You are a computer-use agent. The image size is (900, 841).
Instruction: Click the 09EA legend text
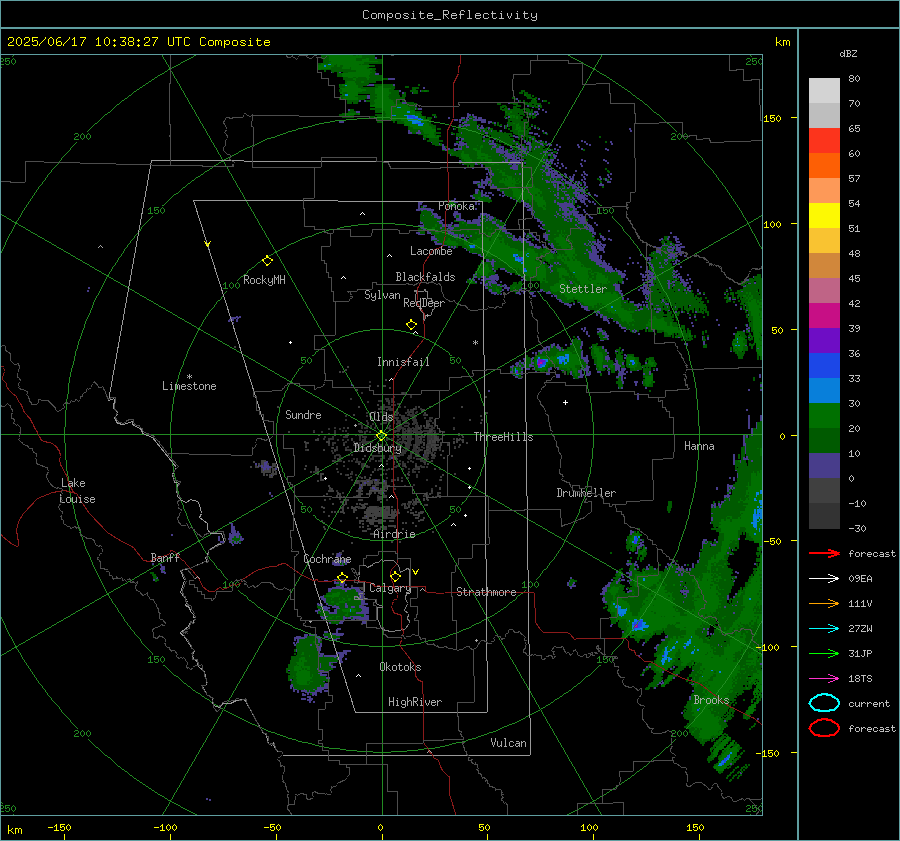click(x=860, y=579)
